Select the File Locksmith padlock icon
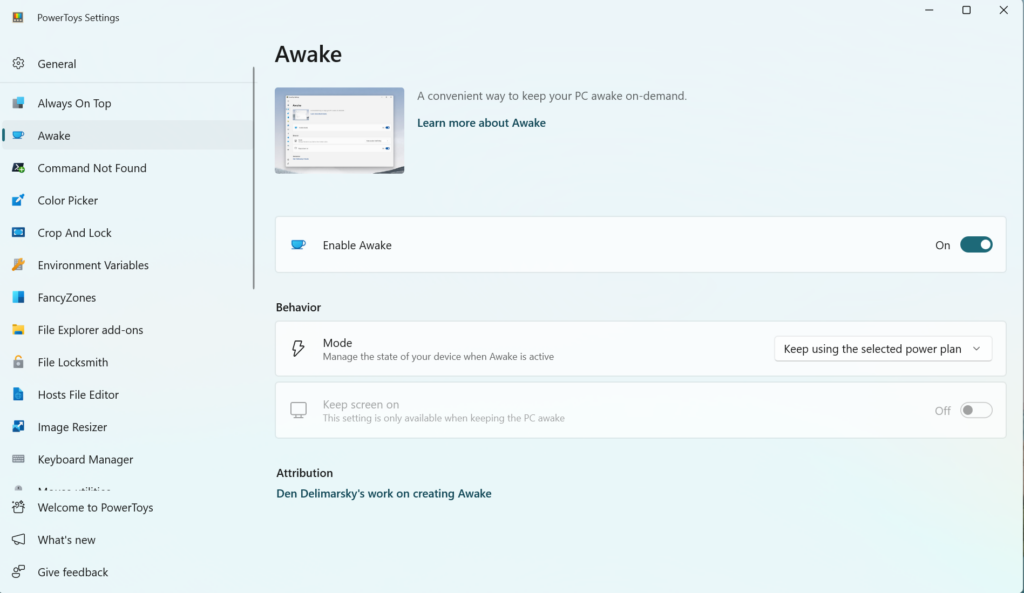The height and width of the screenshot is (593, 1024). point(20,362)
